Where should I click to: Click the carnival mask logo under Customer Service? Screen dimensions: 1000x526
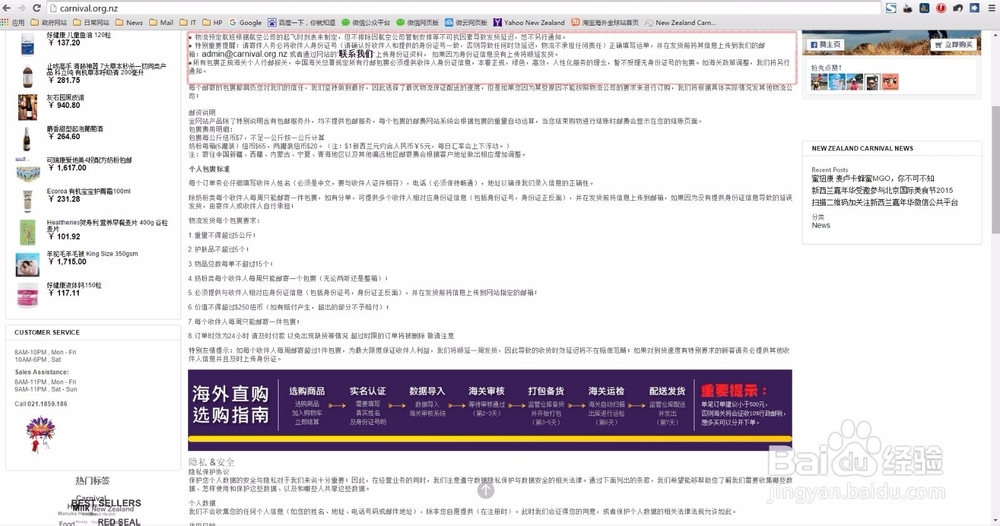[x=40, y=434]
